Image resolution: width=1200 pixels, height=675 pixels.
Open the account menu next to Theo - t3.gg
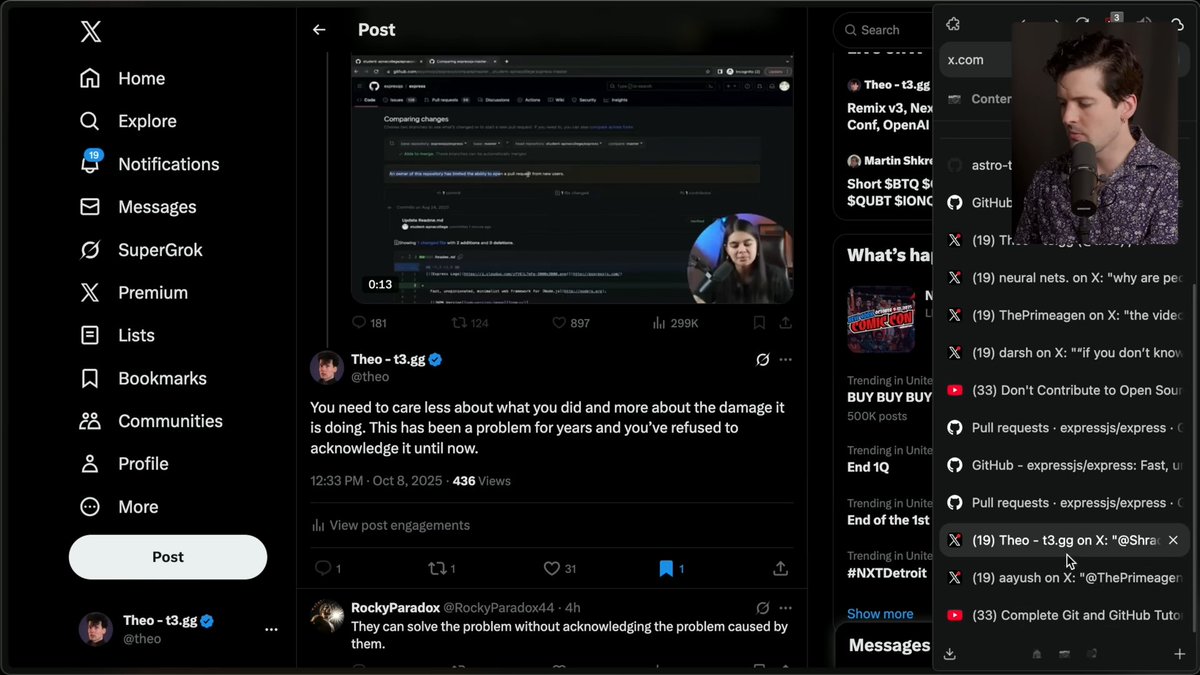pyautogui.click(x=271, y=628)
